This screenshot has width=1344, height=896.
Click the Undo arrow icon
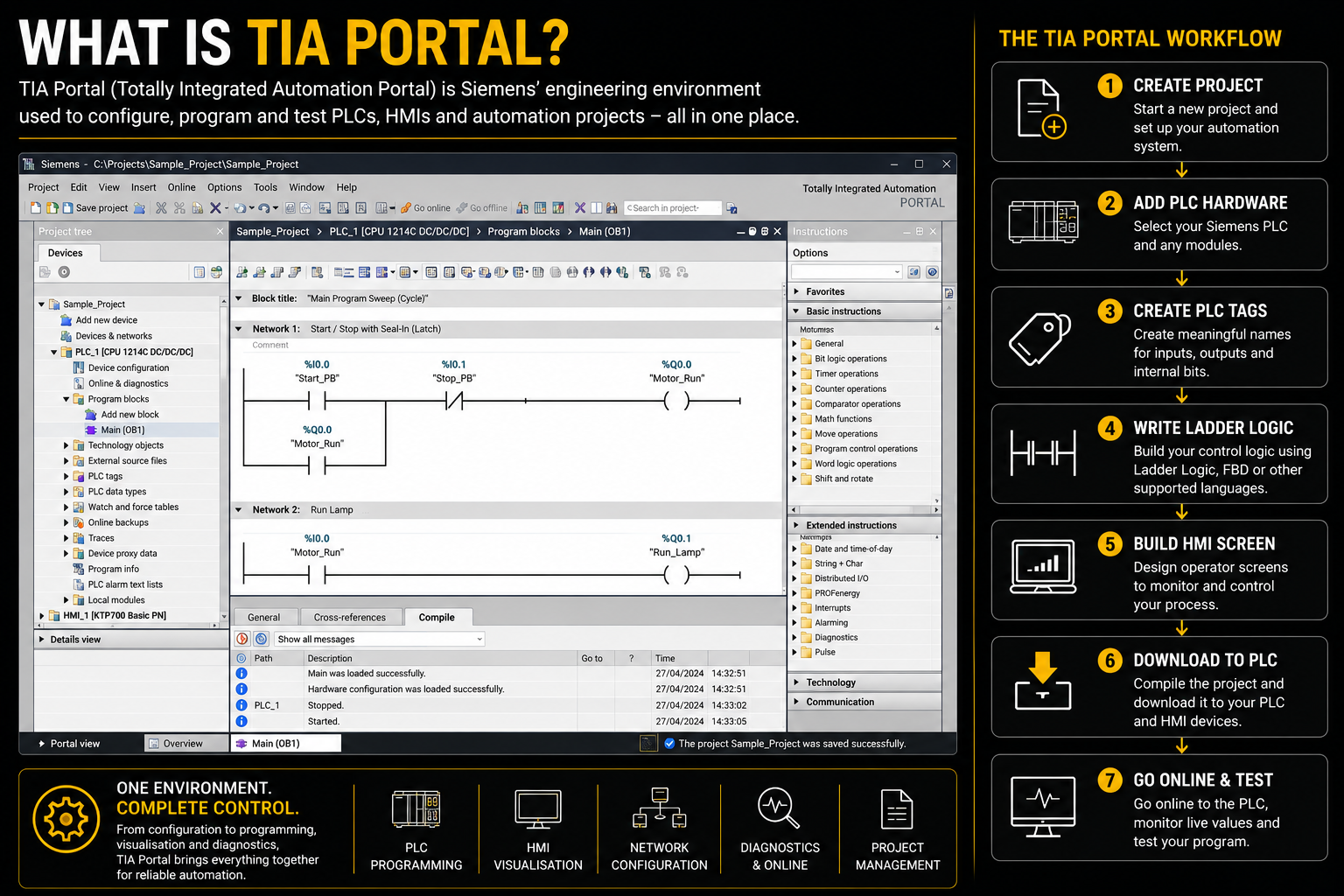[x=239, y=208]
